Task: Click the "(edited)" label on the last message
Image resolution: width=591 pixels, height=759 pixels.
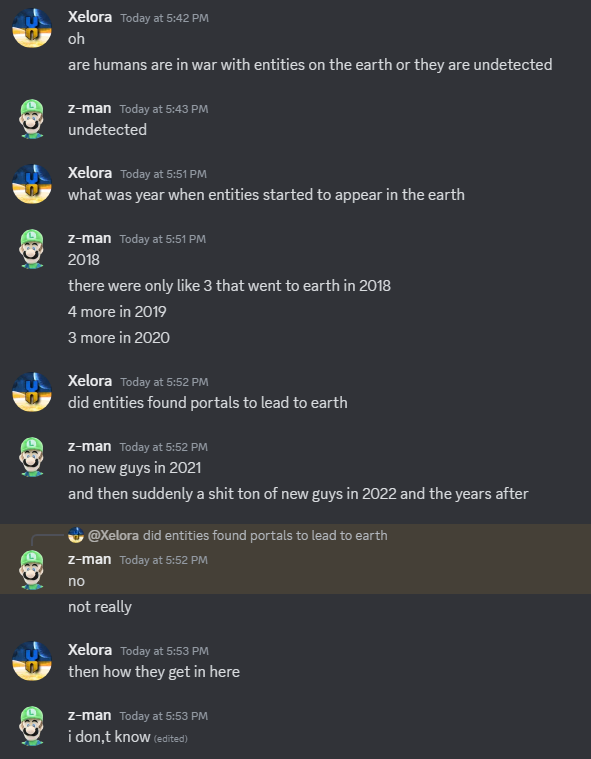Action: (170, 739)
